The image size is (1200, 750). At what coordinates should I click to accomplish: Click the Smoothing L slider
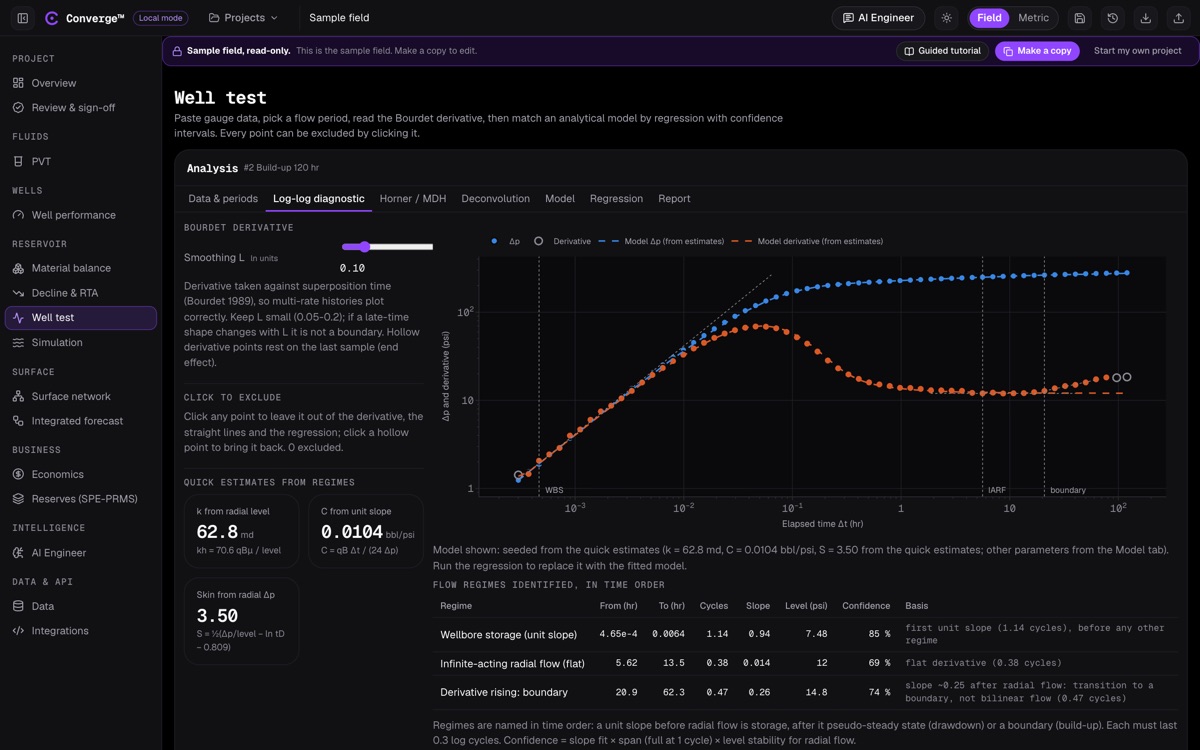pyautogui.click(x=387, y=247)
